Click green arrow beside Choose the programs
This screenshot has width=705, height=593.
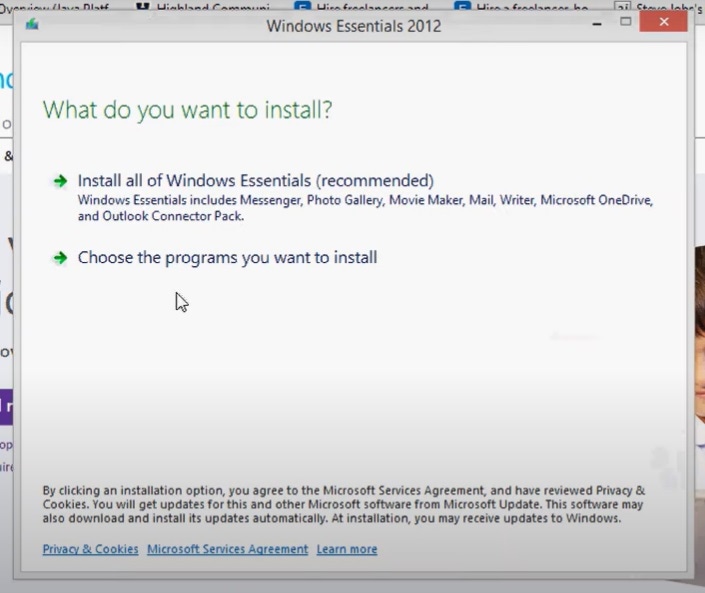pos(60,258)
